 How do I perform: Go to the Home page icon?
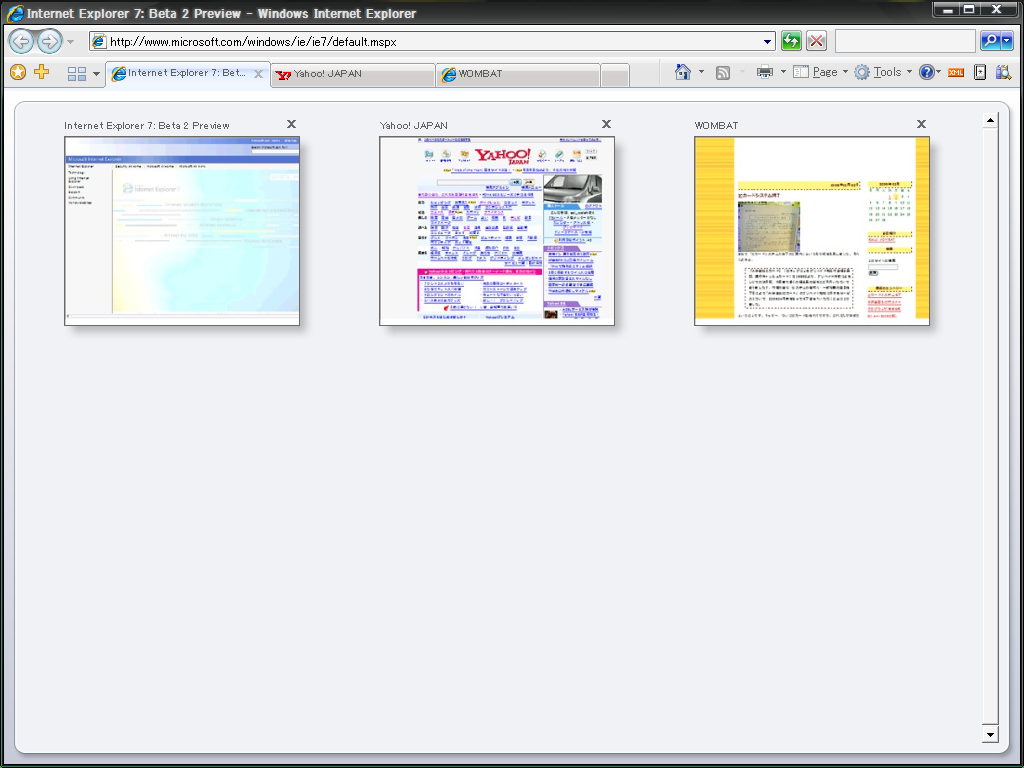coord(682,72)
